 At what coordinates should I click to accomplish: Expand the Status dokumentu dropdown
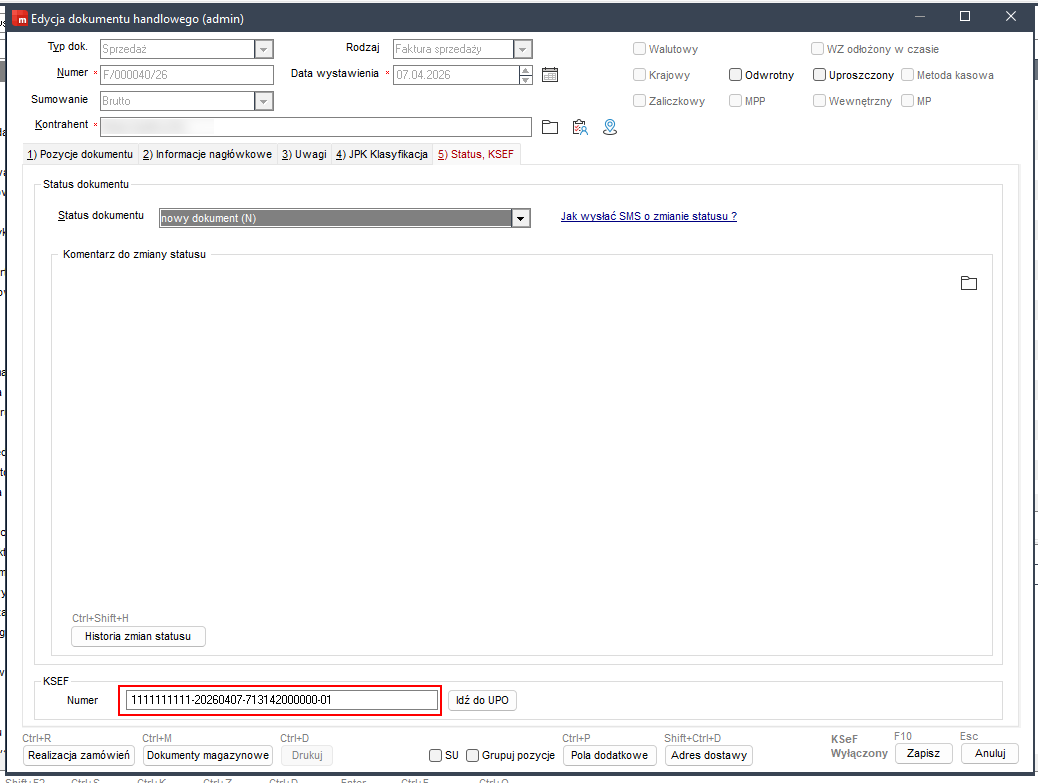[x=520, y=218]
